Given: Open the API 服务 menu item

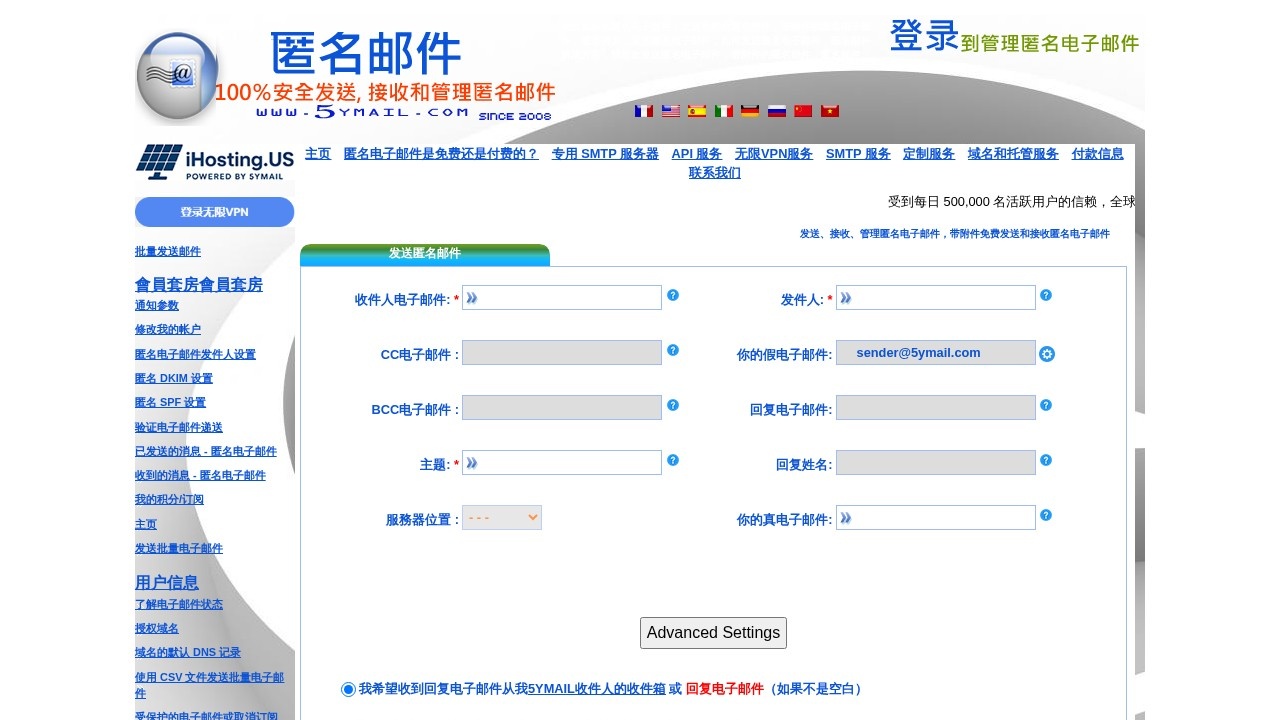Looking at the screenshot, I should tap(696, 154).
